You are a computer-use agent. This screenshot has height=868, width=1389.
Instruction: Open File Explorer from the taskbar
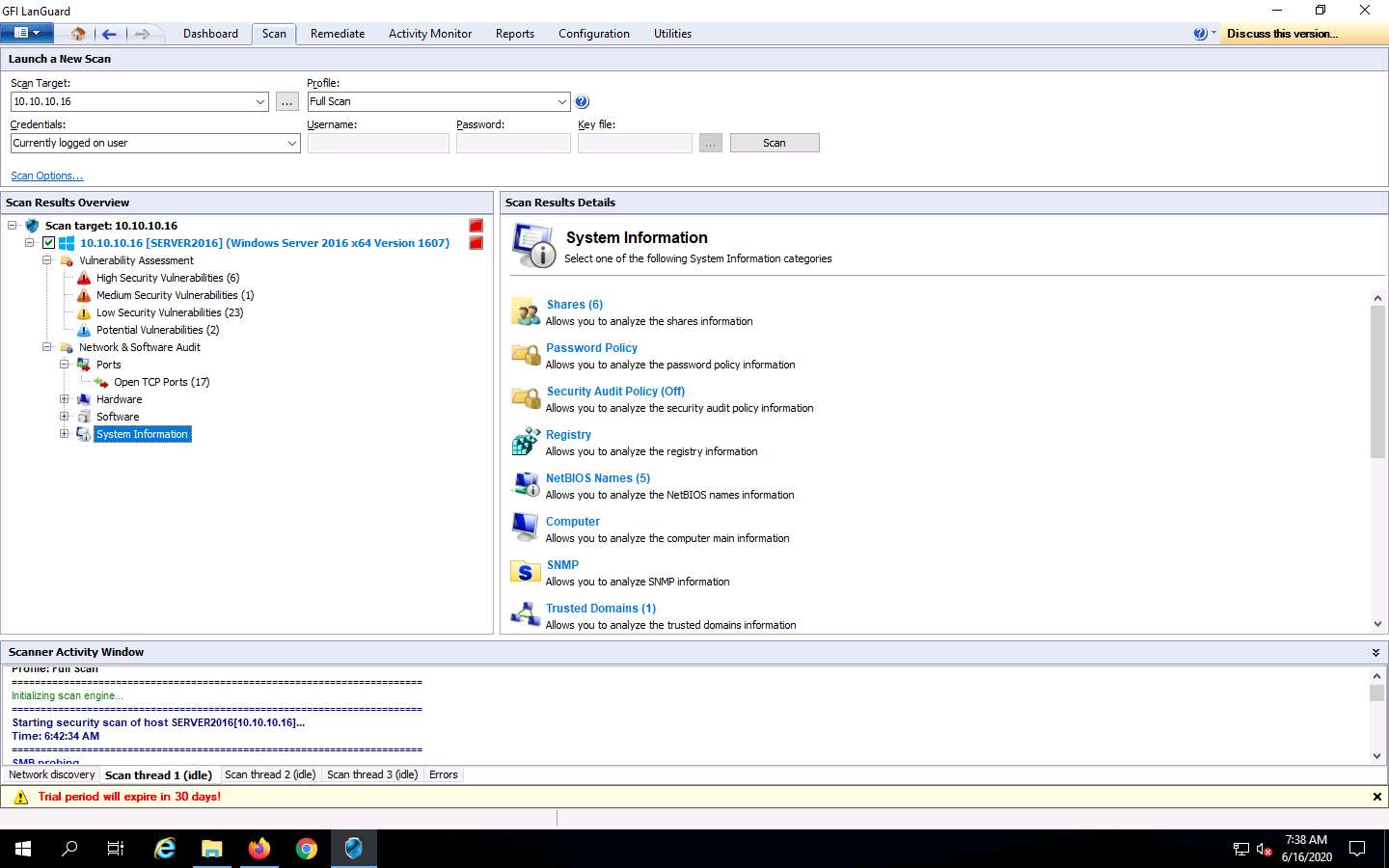tap(212, 849)
